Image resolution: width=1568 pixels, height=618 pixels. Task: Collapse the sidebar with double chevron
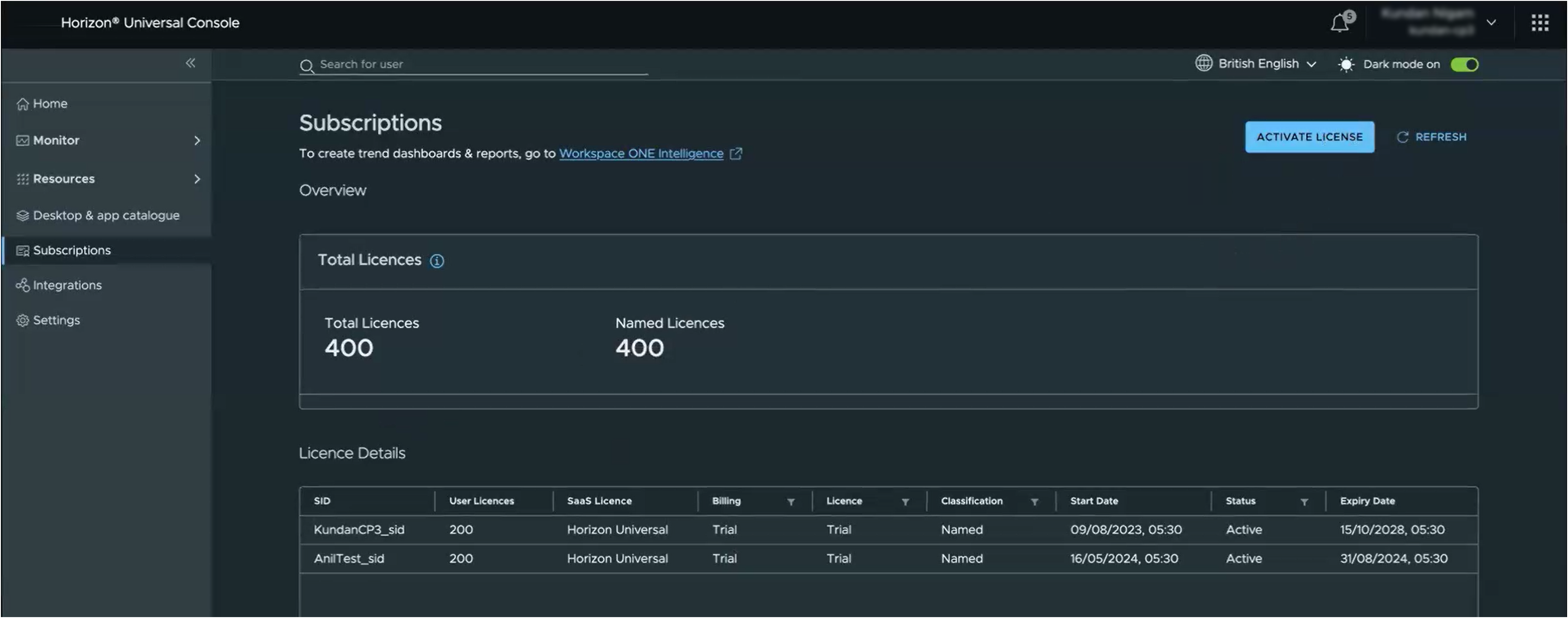[x=191, y=63]
